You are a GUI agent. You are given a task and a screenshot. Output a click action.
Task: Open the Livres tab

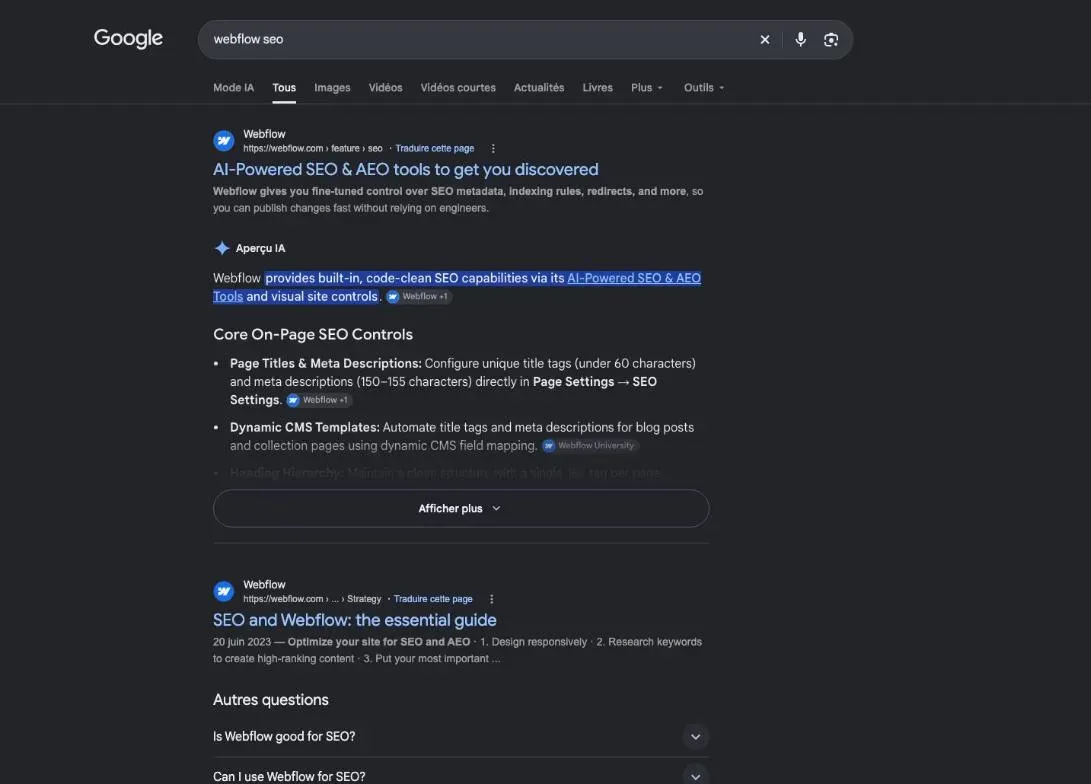[597, 88]
